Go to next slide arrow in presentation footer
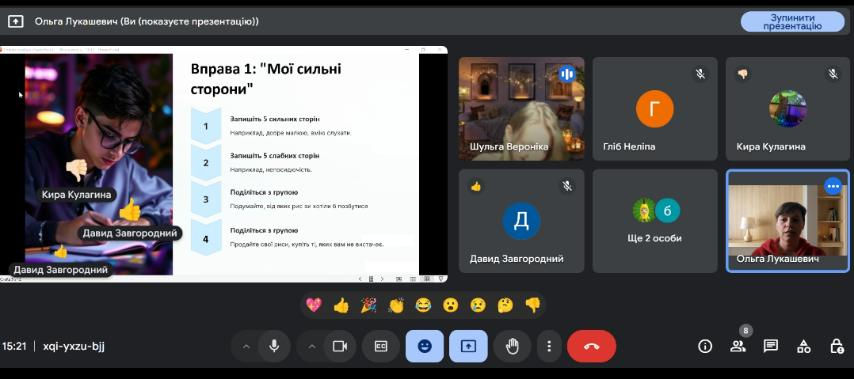Viewport: 854px width, 379px height. pos(382,279)
